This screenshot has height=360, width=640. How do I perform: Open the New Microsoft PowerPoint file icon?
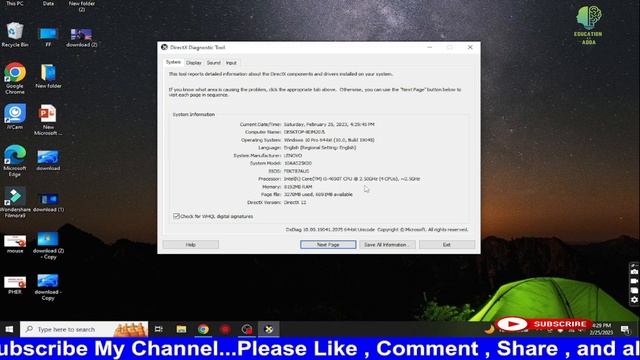tap(48, 120)
